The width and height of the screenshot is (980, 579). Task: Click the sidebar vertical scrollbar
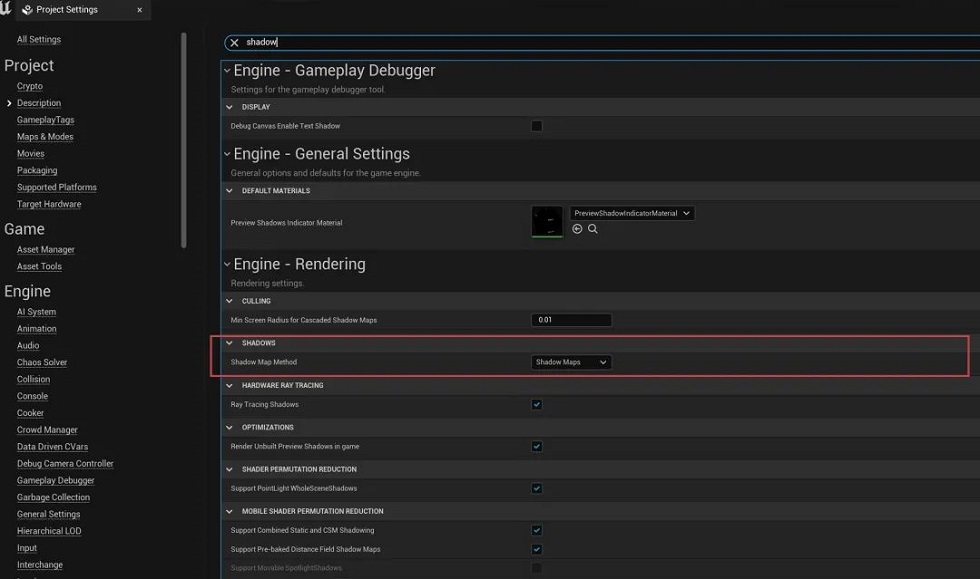click(184, 140)
